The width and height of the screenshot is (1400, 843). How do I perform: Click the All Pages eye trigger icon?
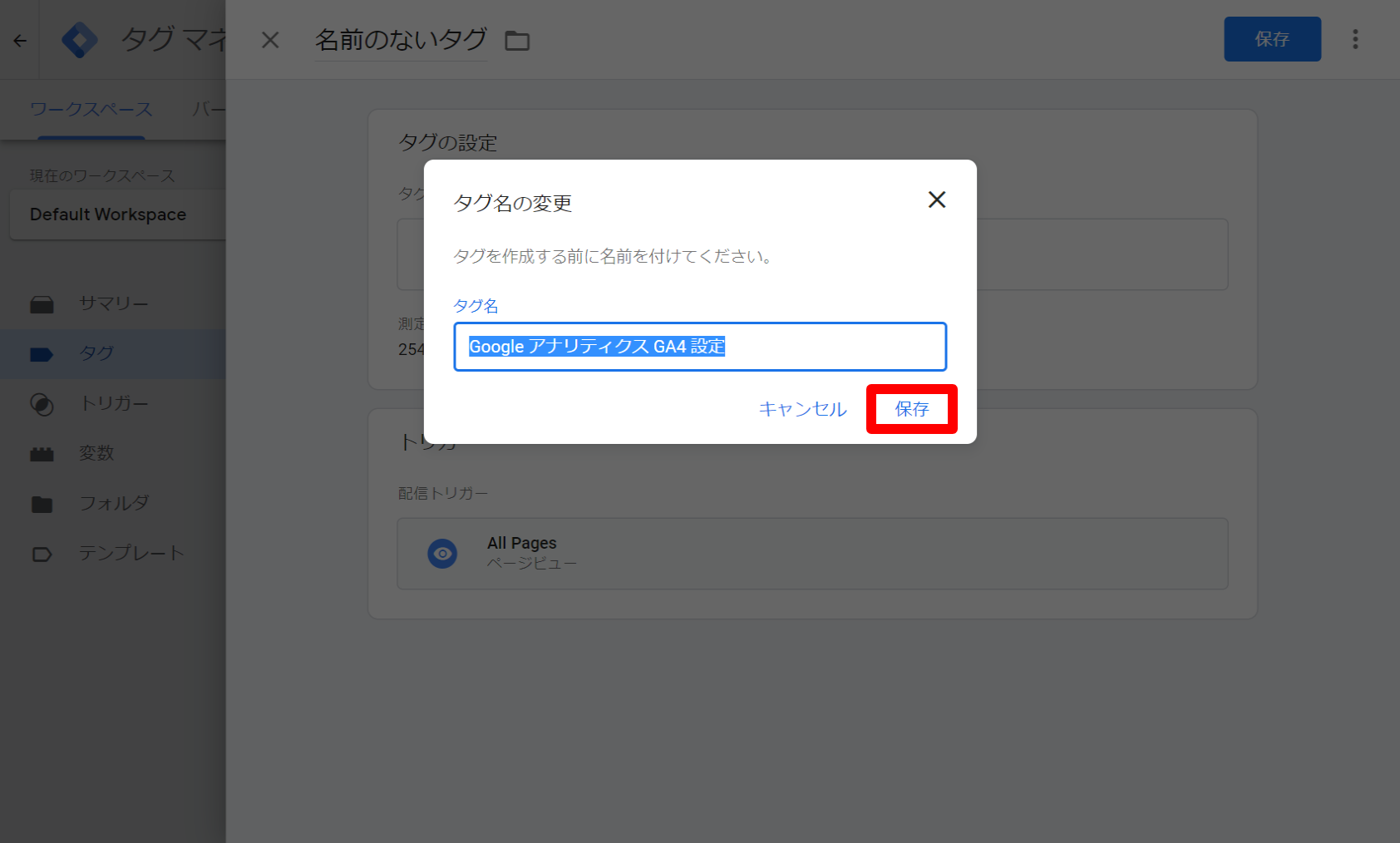coord(442,554)
